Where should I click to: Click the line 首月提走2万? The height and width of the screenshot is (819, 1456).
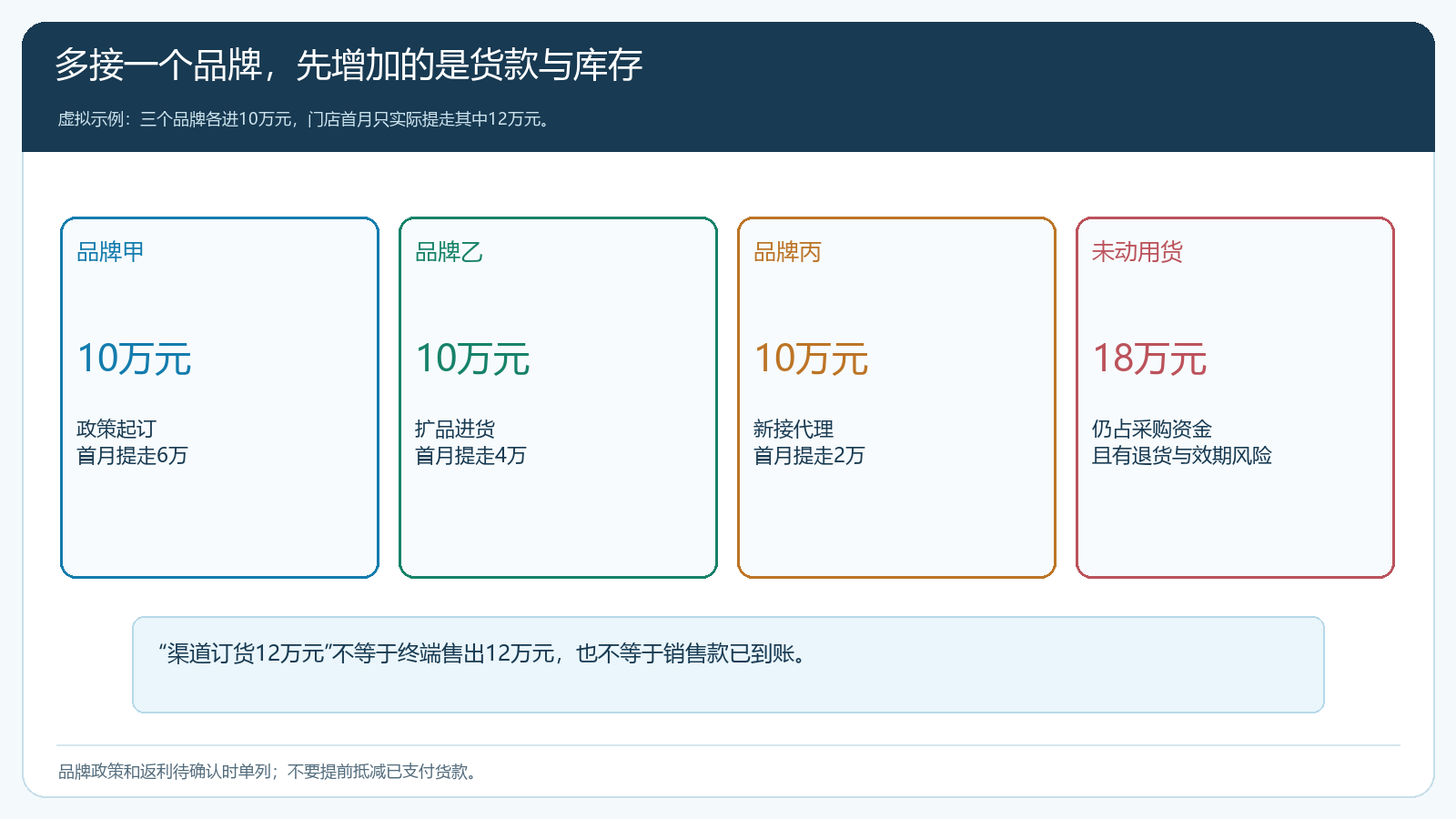coord(809,456)
